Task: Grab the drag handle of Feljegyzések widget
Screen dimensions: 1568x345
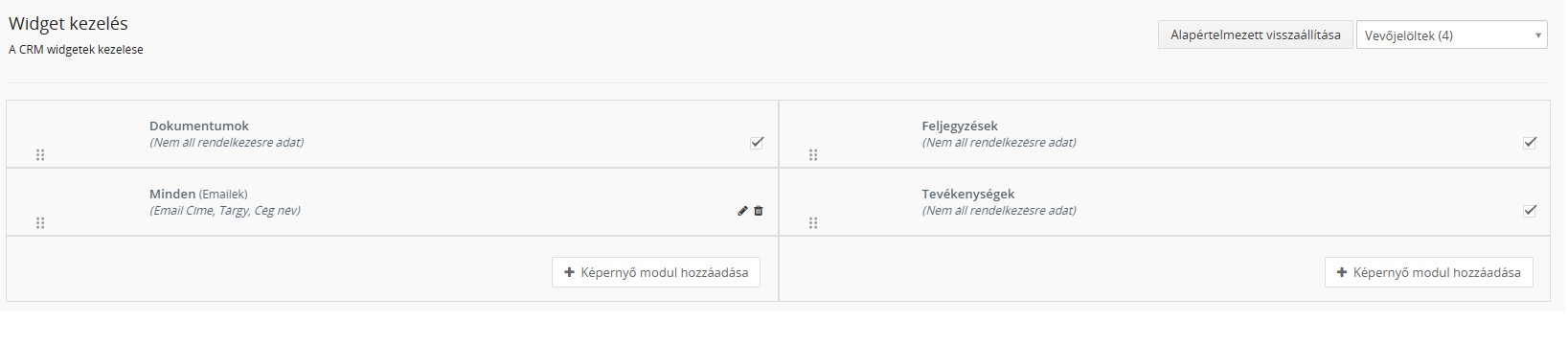Action: pos(813,154)
